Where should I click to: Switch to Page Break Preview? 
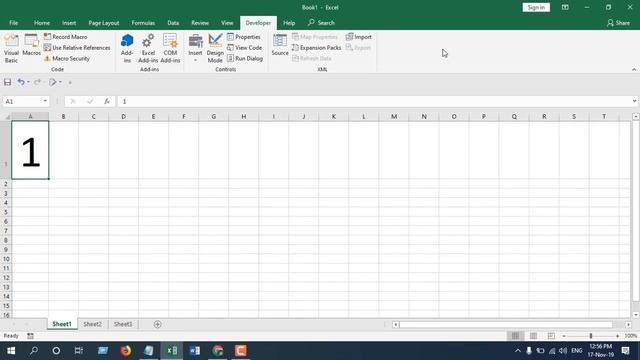click(551, 336)
